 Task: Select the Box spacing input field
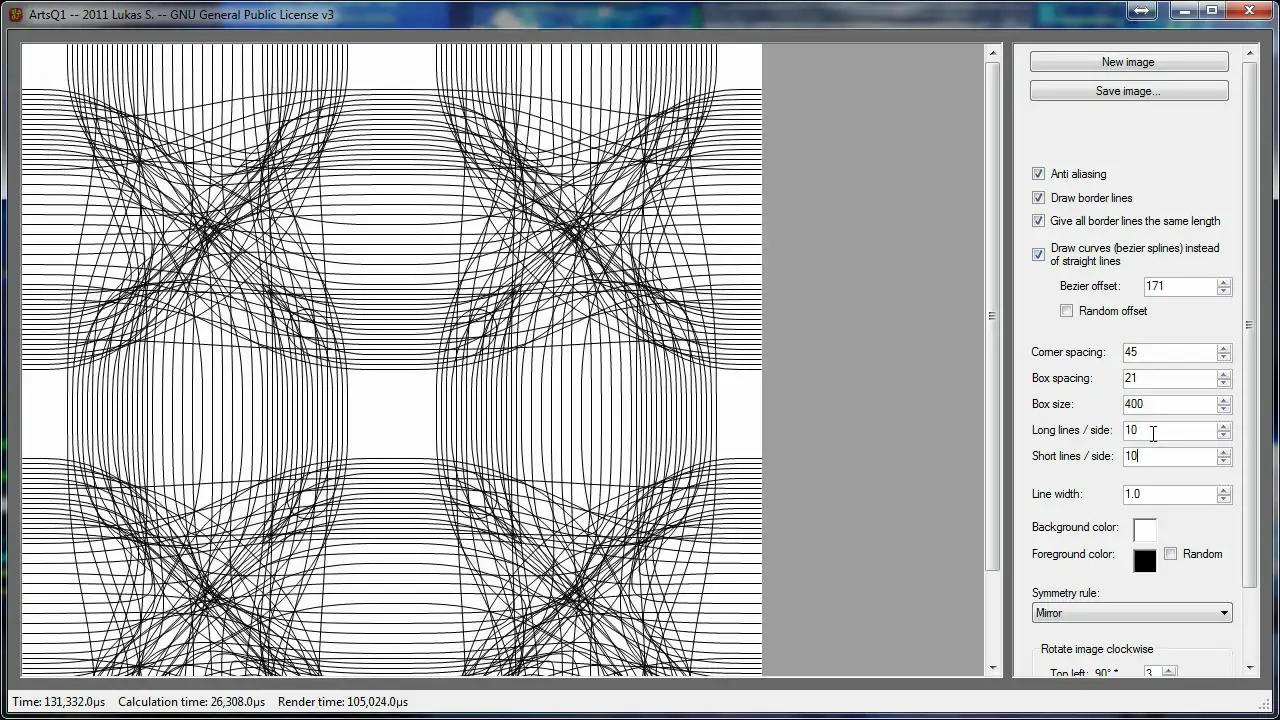pyautogui.click(x=1169, y=378)
